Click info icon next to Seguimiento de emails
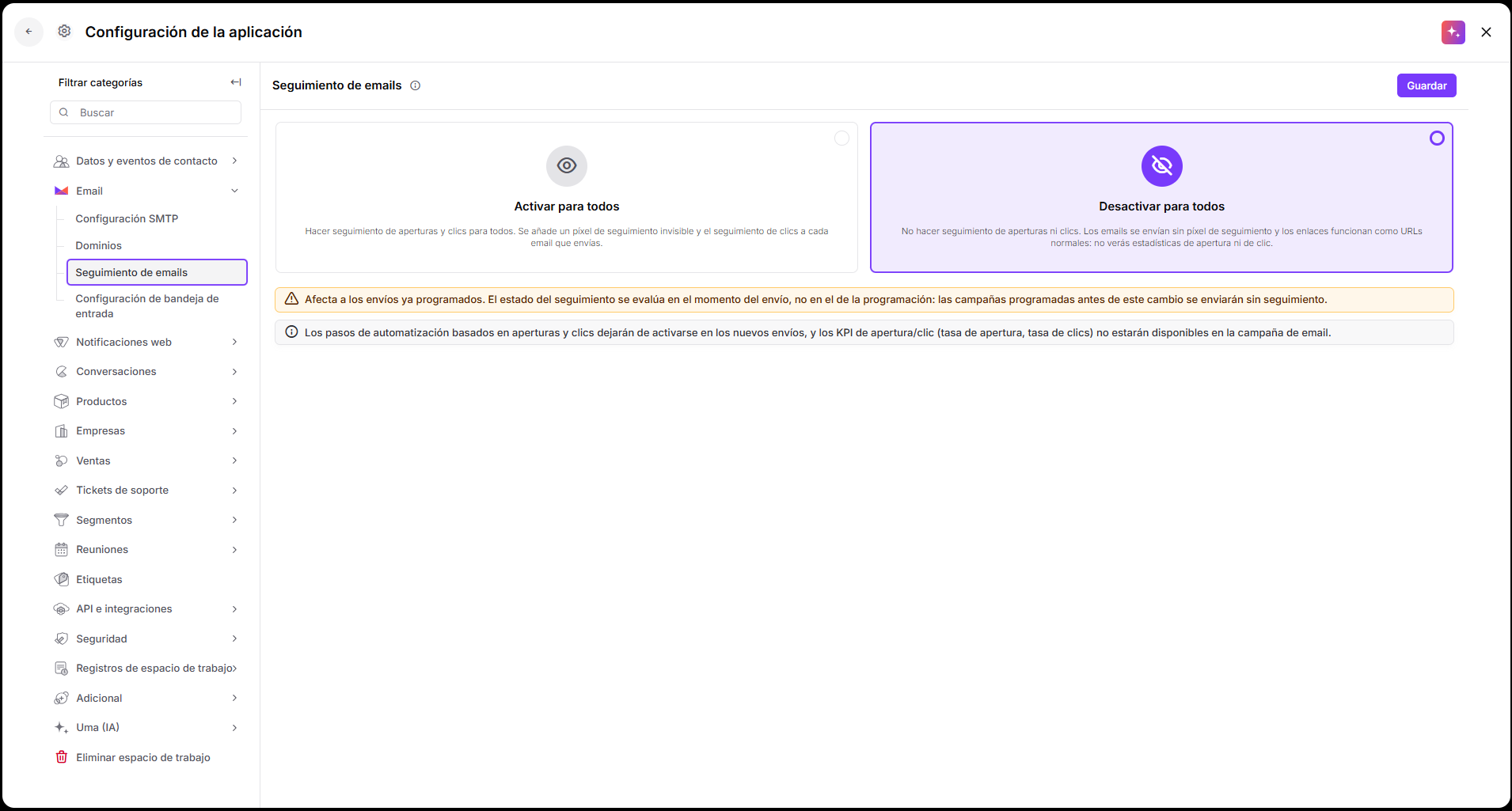This screenshot has height=811, width=1512. pyautogui.click(x=415, y=85)
